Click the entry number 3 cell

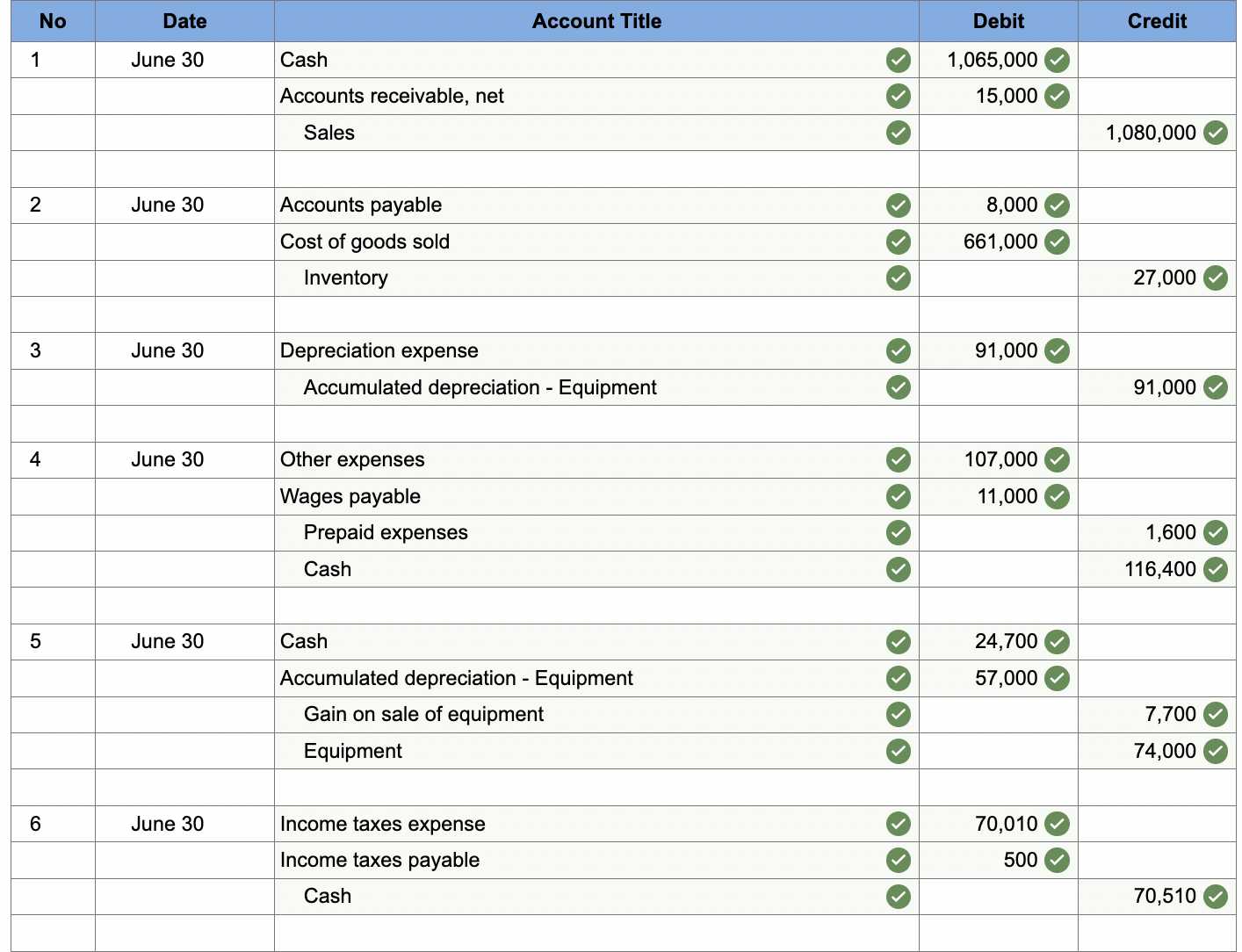(35, 350)
